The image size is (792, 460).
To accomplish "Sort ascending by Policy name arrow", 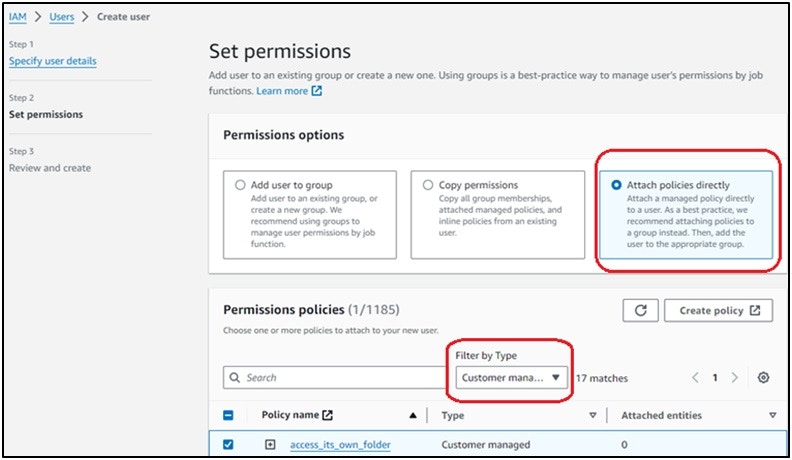I will tap(413, 415).
